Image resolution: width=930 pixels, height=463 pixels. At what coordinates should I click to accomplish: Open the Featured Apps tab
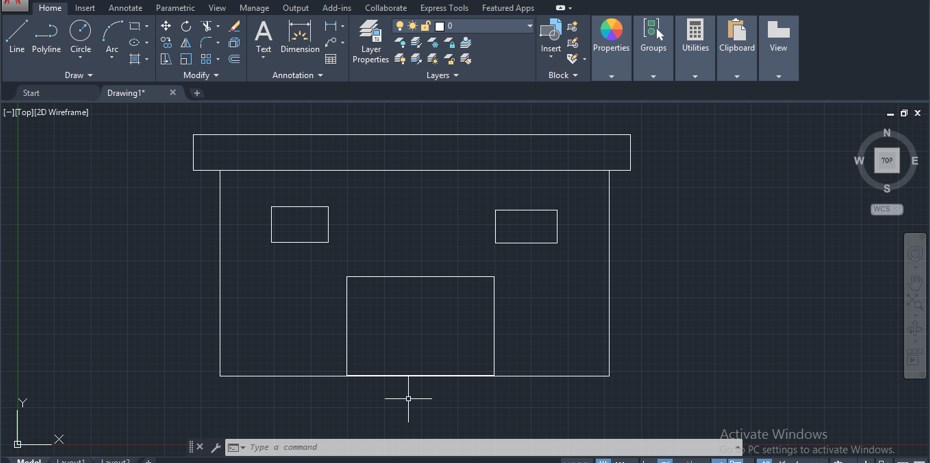tap(508, 8)
